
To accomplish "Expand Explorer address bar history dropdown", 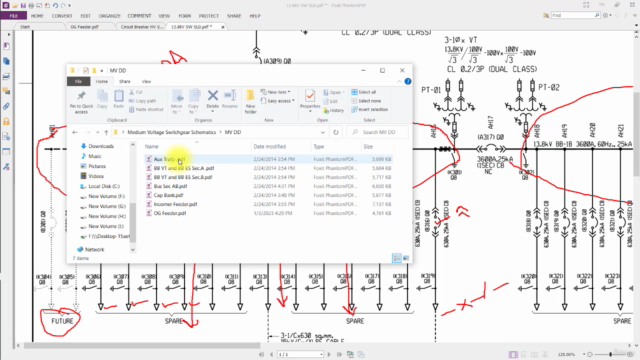I will click(323, 132).
